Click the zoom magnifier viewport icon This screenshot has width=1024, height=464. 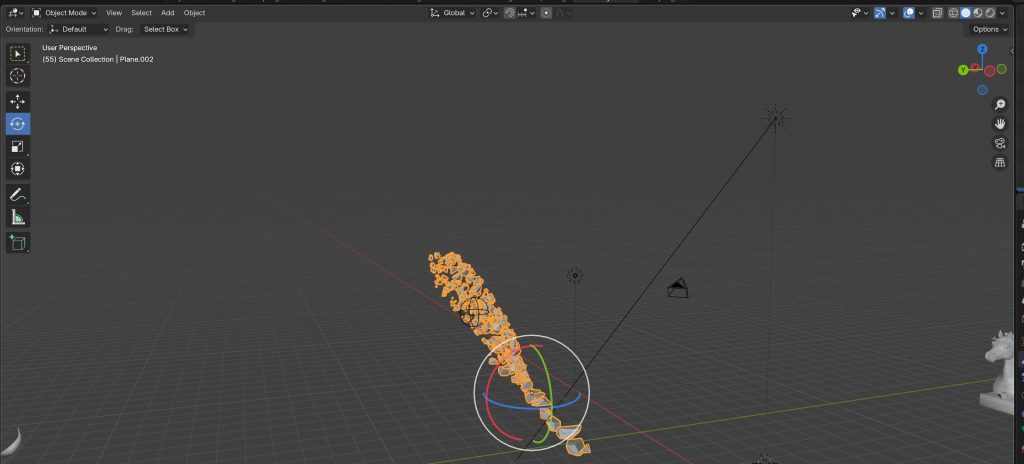[999, 104]
